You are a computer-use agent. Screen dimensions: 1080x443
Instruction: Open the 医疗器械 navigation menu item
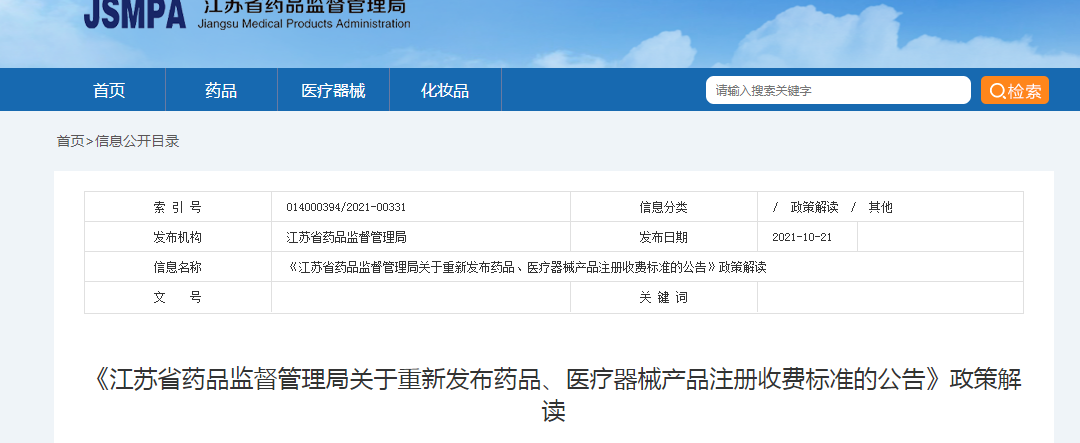pyautogui.click(x=333, y=90)
